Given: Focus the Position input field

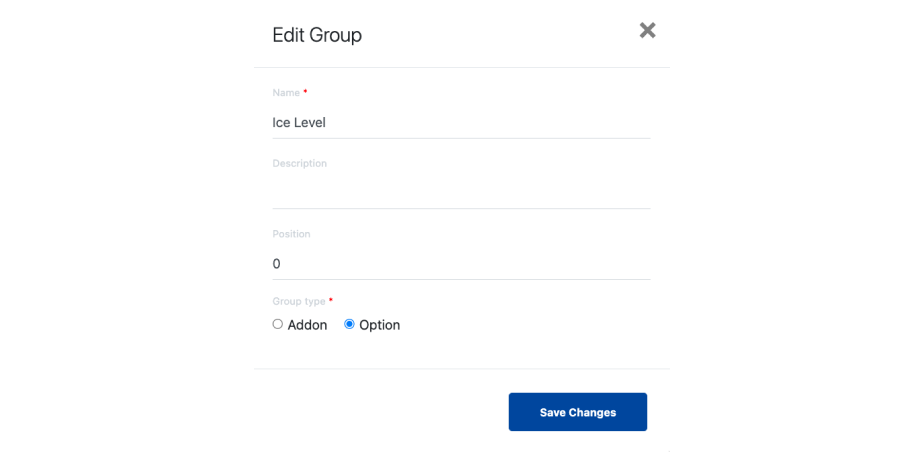Looking at the screenshot, I should [x=461, y=264].
